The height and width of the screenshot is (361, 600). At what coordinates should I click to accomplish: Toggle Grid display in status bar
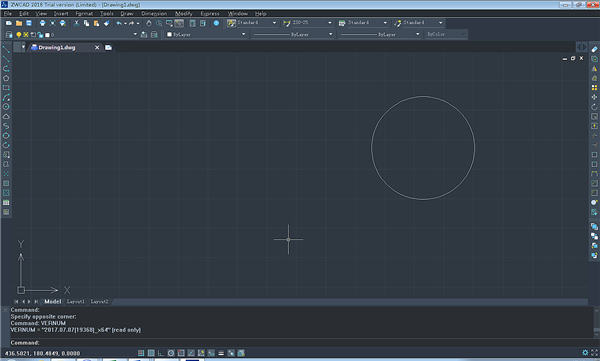[151, 353]
